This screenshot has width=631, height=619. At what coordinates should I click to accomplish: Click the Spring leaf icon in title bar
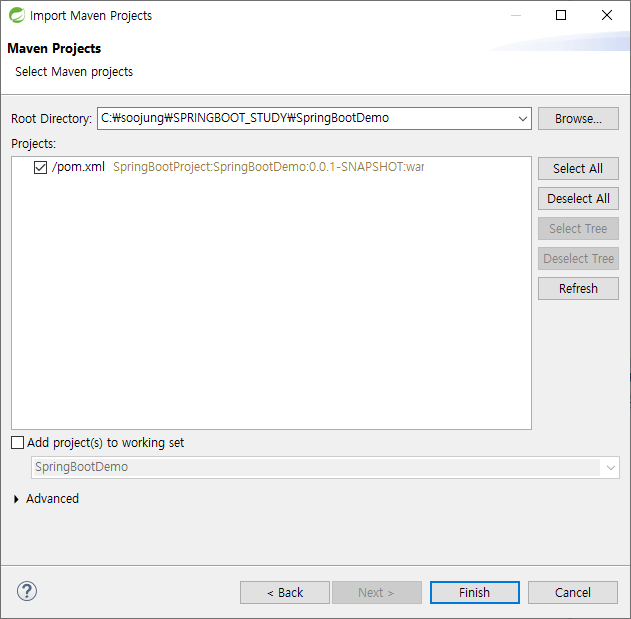(x=17, y=15)
